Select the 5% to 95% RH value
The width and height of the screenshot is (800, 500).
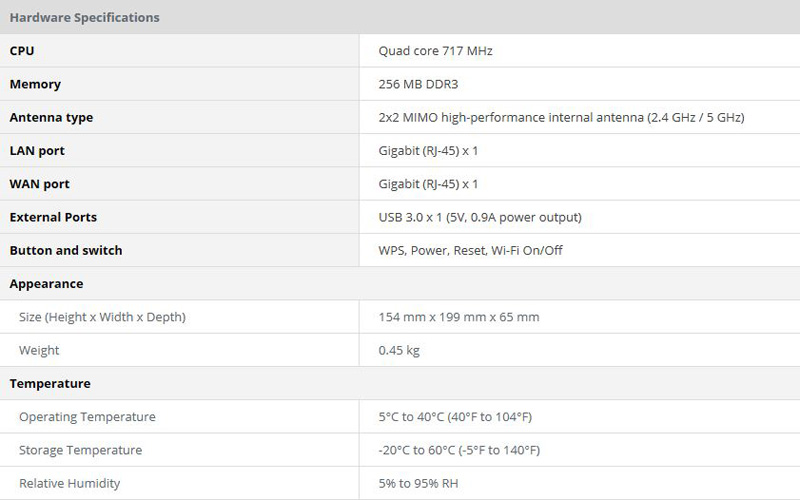click(x=418, y=483)
